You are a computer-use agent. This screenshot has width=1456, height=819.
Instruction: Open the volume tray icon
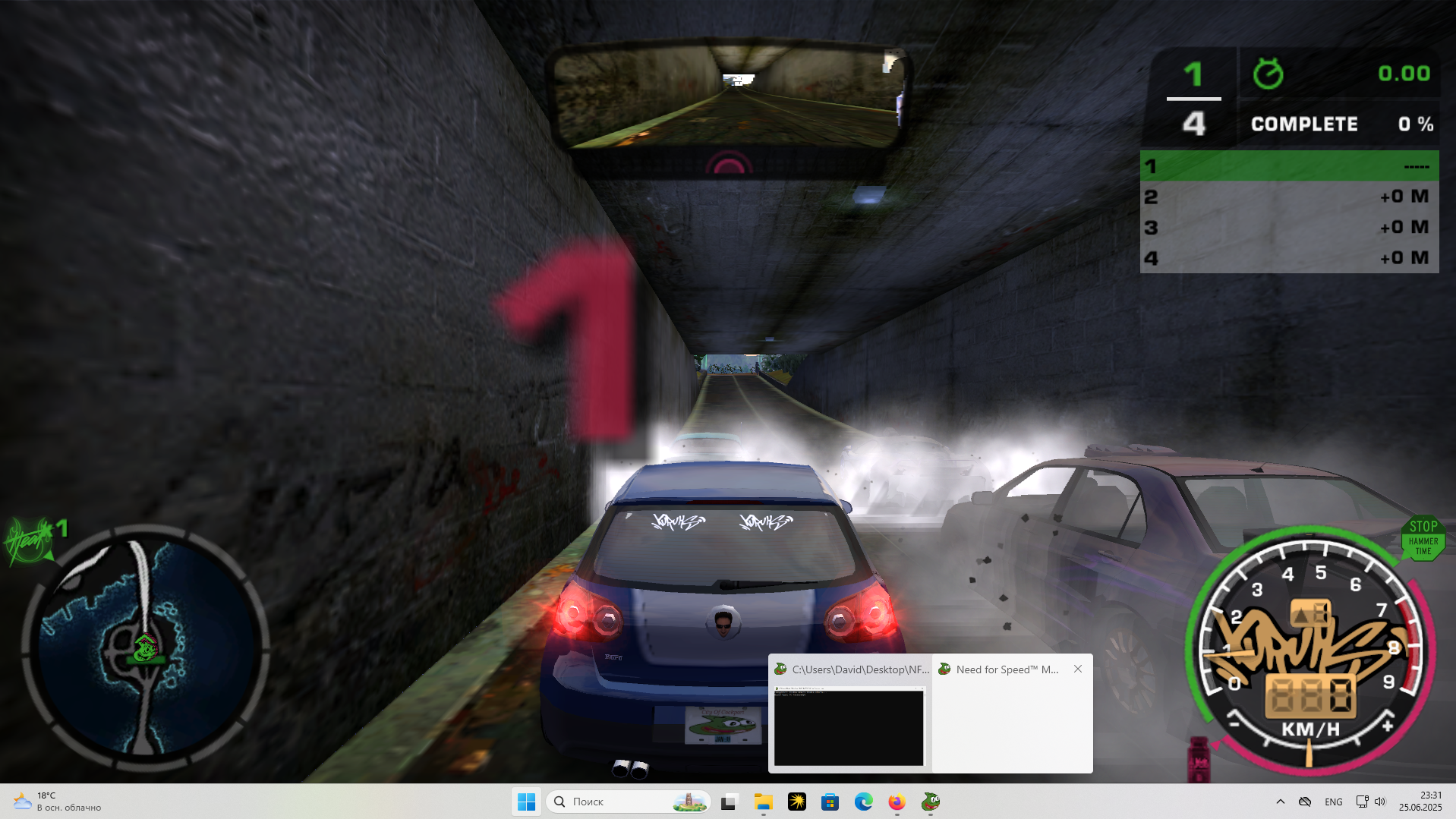pos(1380,802)
